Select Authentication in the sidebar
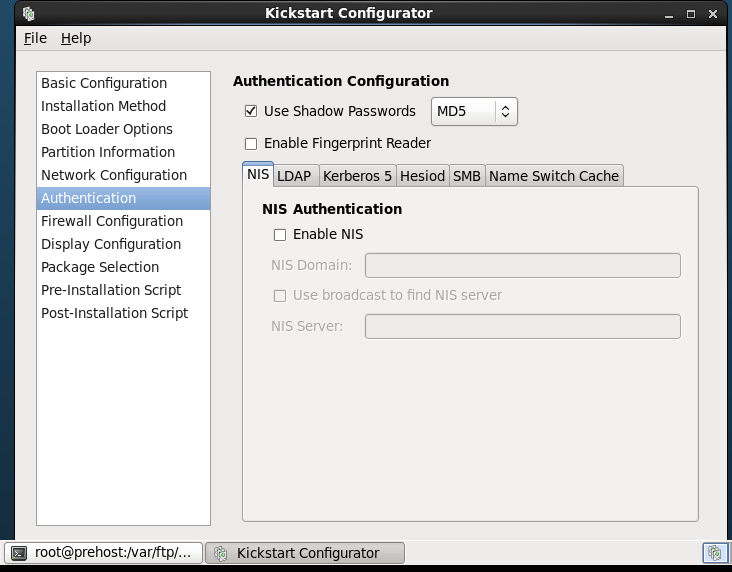 tap(123, 198)
